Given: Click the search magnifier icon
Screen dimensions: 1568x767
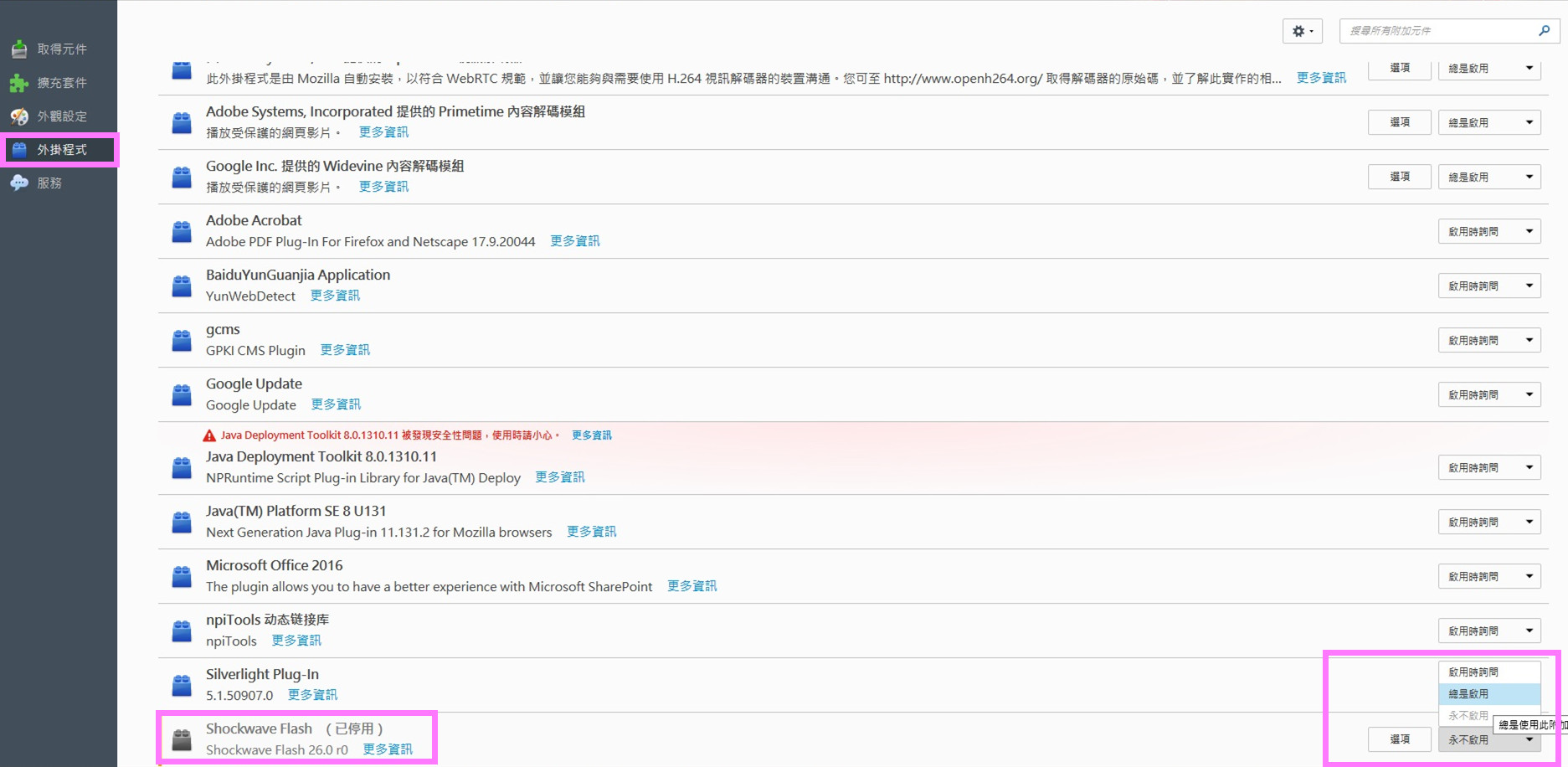Looking at the screenshot, I should click(x=1545, y=31).
